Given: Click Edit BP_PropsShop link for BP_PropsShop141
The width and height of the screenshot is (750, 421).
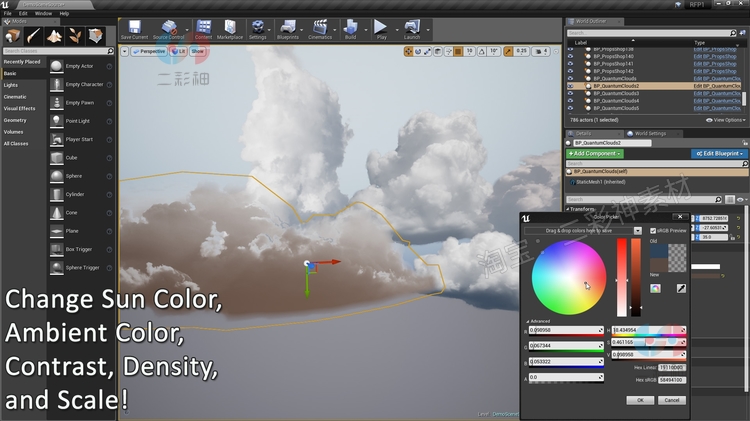Looking at the screenshot, I should [x=715, y=64].
